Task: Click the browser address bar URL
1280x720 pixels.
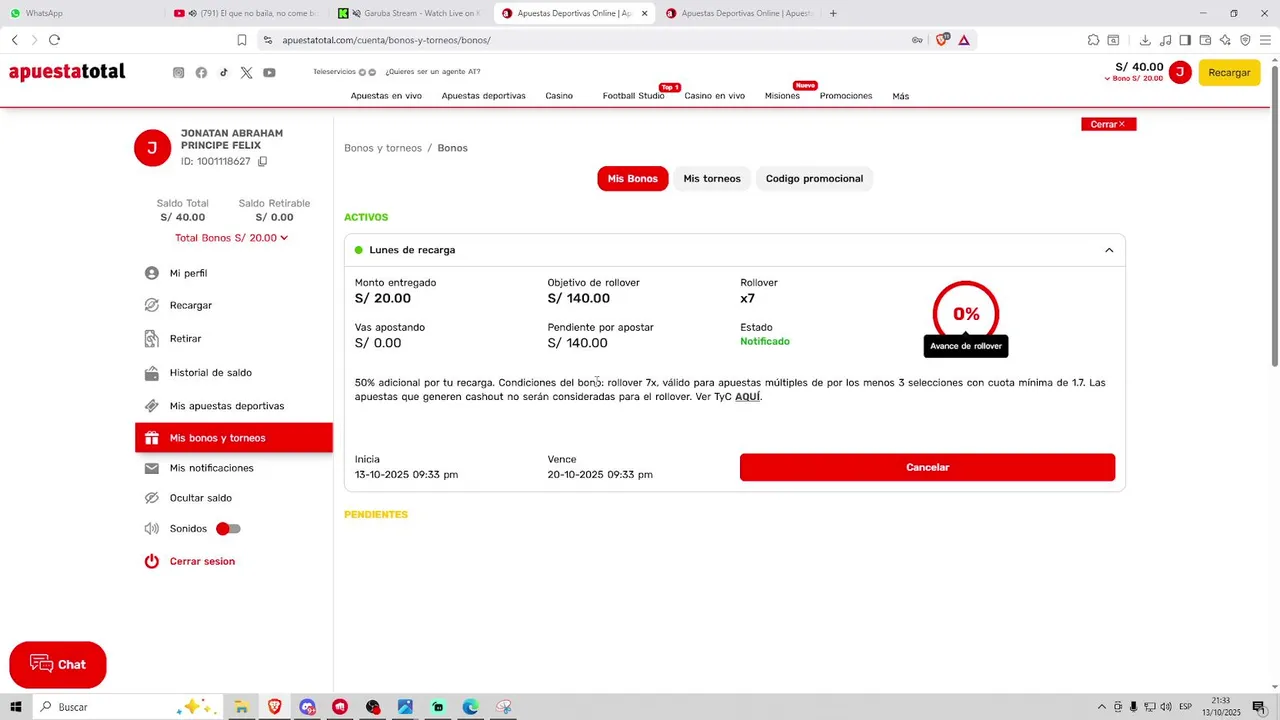Action: coord(386,40)
